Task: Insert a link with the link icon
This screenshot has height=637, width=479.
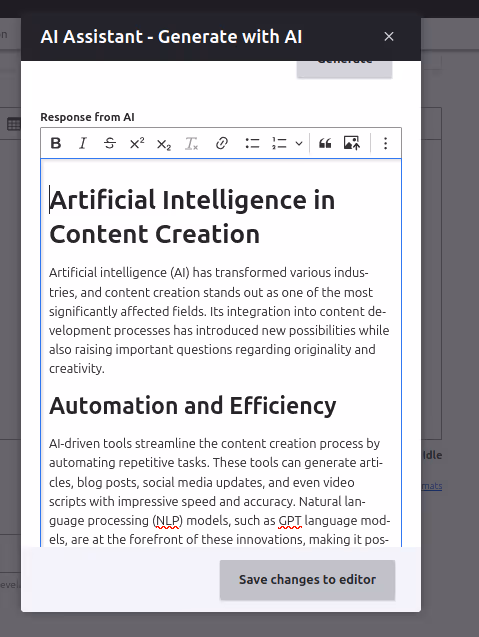Action: (x=221, y=143)
